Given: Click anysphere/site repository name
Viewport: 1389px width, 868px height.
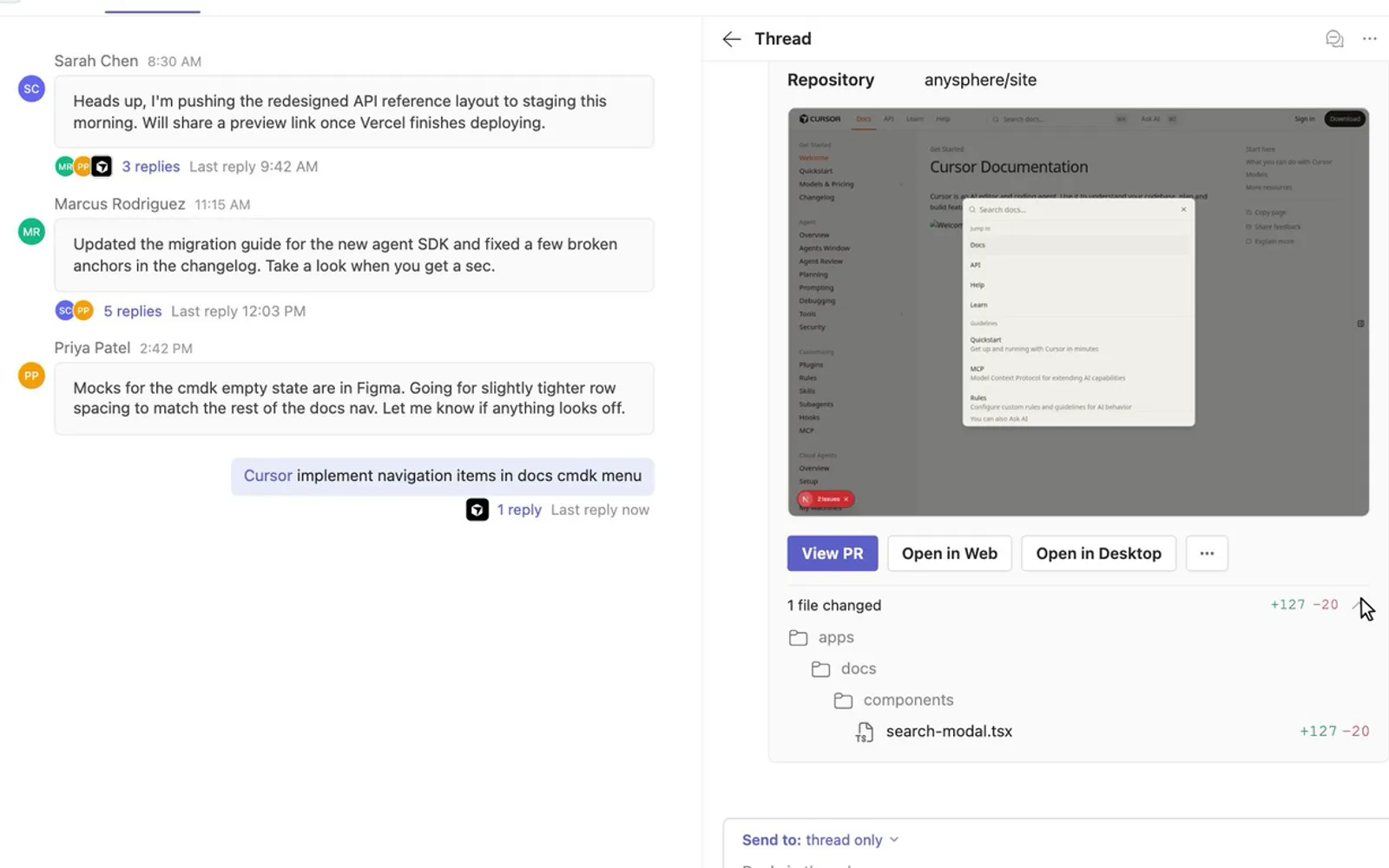Looking at the screenshot, I should (x=980, y=80).
